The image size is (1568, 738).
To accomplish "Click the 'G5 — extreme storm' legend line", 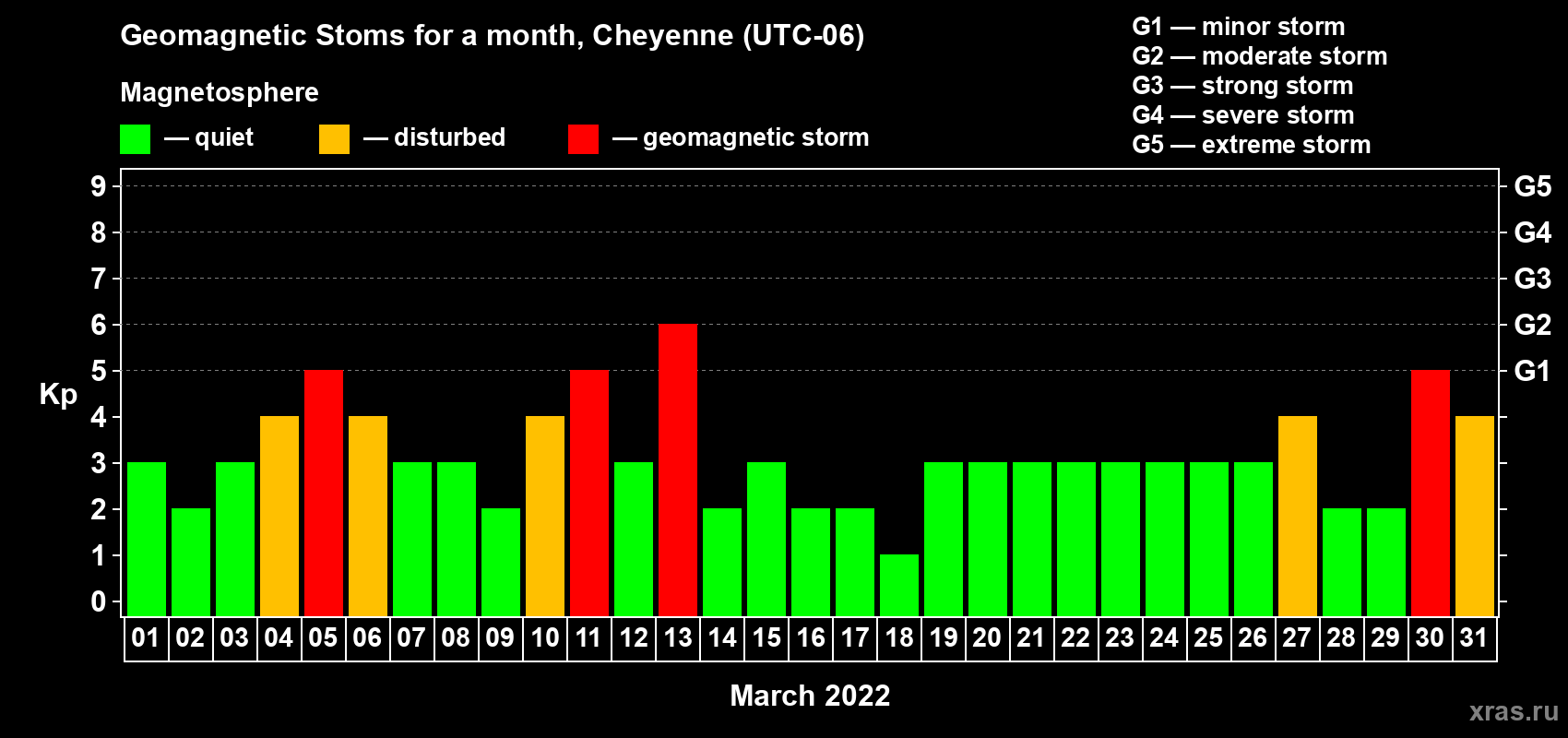I will point(1252,145).
